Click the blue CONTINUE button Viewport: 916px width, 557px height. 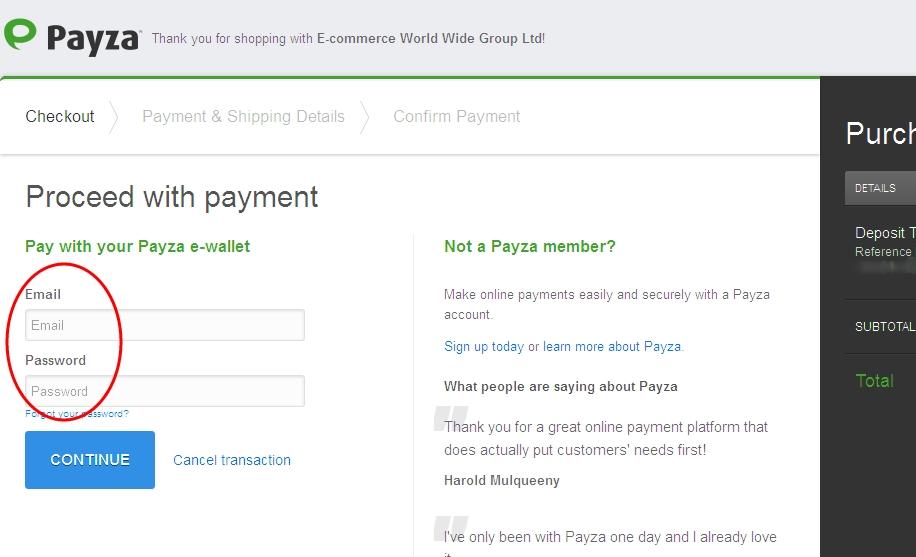coord(90,460)
